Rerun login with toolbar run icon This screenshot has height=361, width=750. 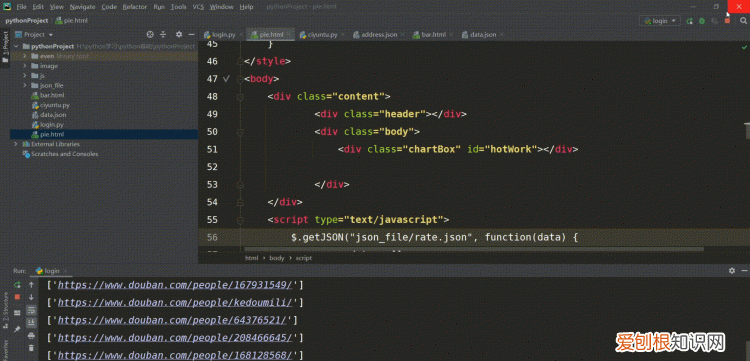click(689, 21)
